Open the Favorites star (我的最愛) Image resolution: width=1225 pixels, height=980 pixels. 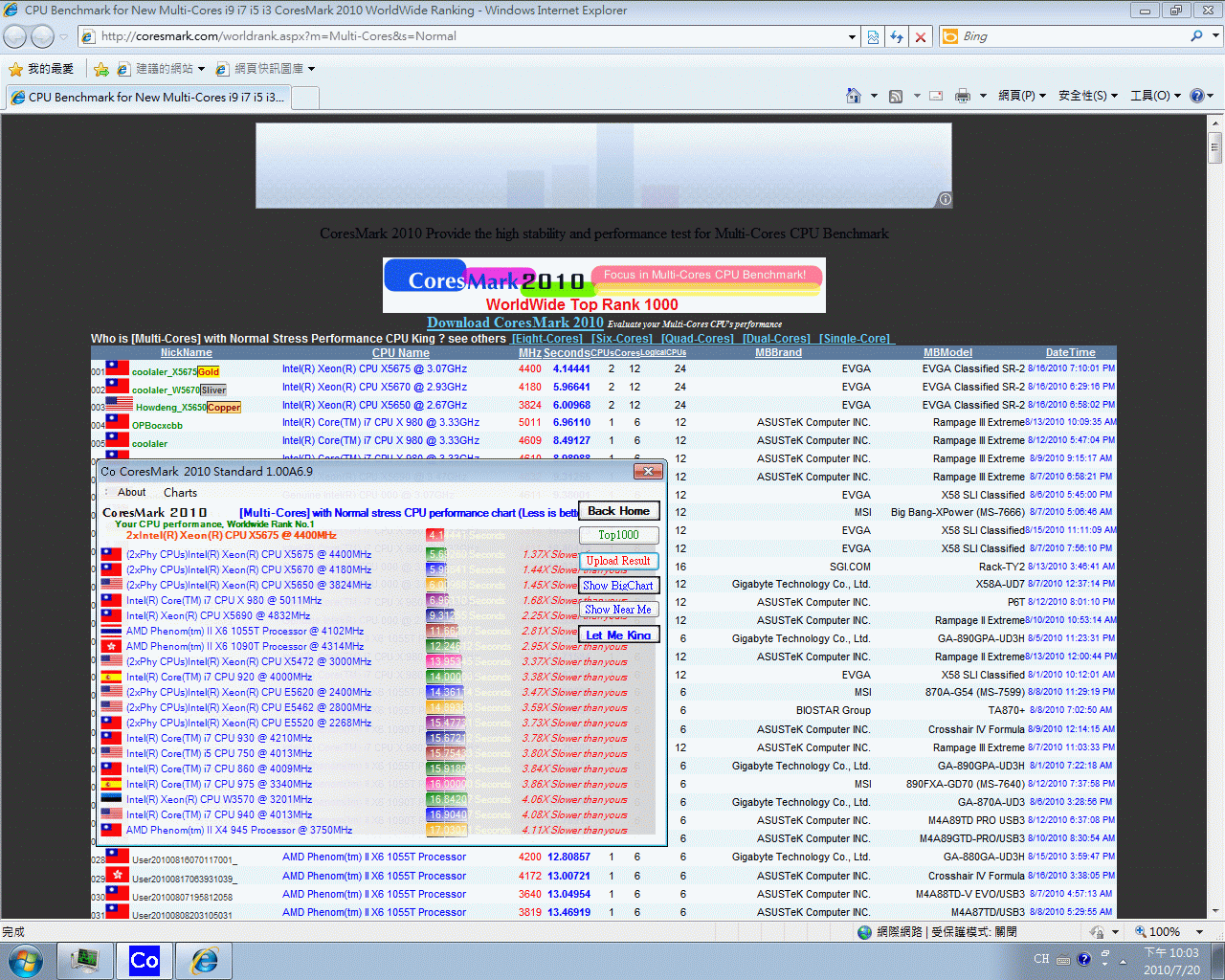click(x=41, y=69)
